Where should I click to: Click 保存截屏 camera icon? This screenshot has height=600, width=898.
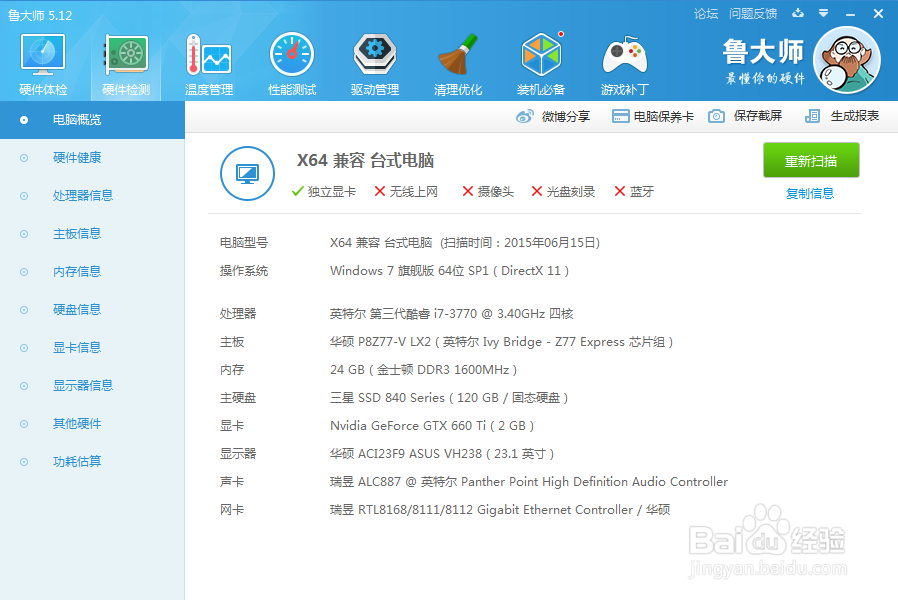click(x=716, y=116)
